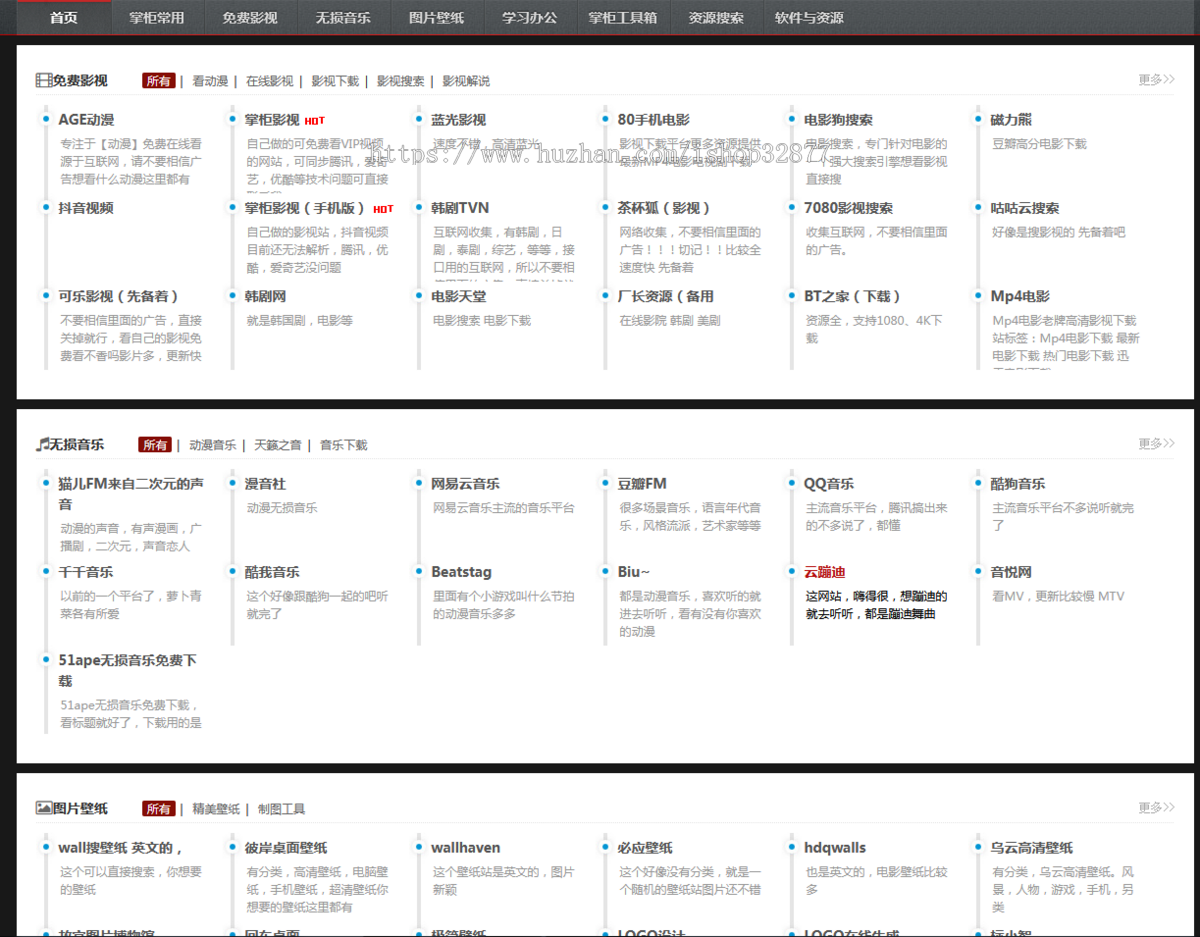1200x937 pixels.
Task: Open the Beatstag link
Action: click(461, 572)
